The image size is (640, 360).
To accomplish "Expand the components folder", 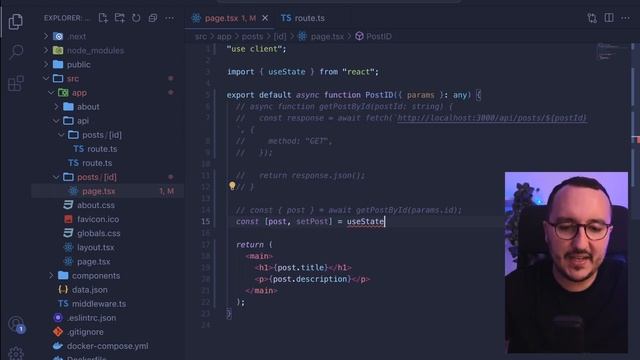I will click(x=96, y=276).
